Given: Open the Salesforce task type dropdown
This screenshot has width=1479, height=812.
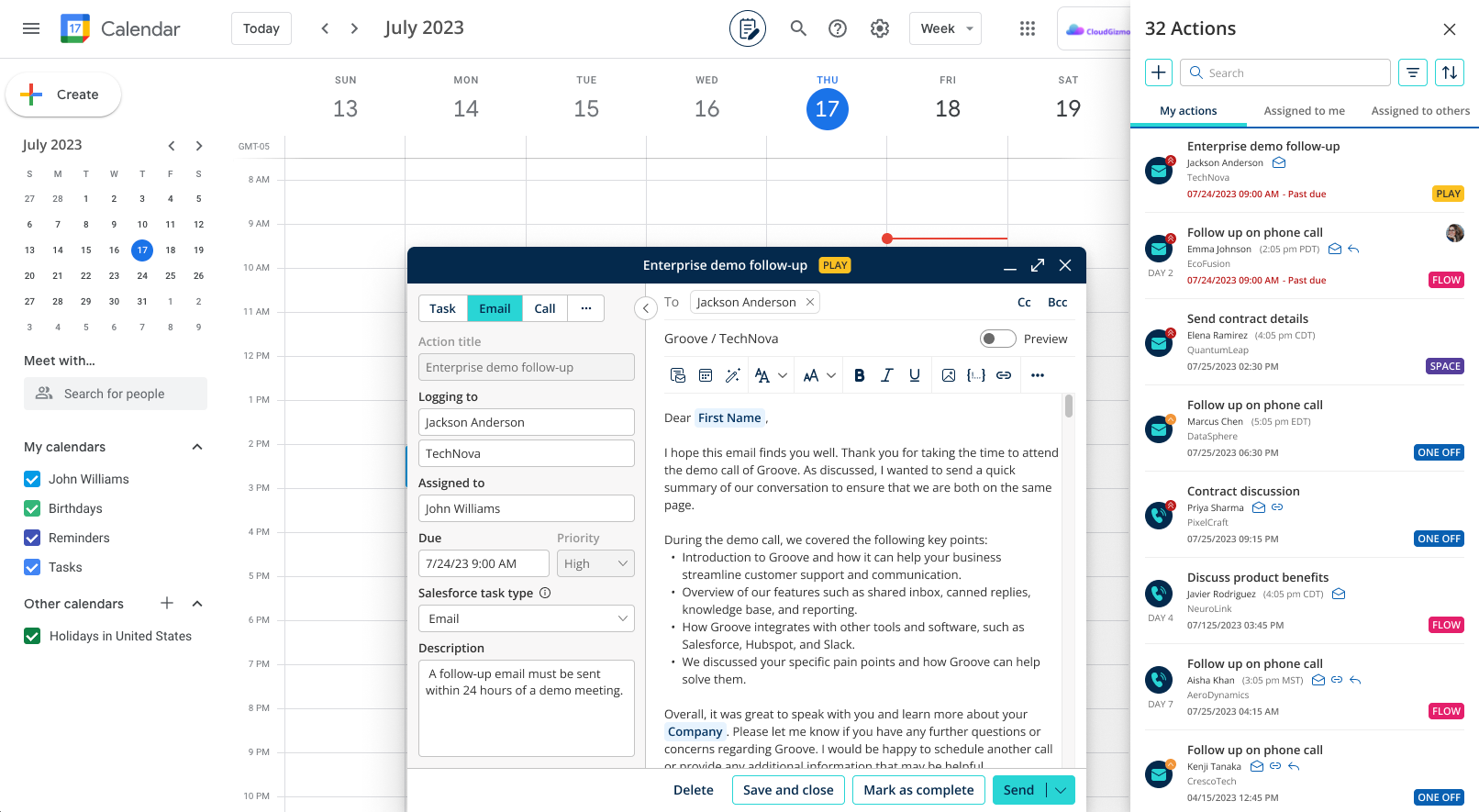Looking at the screenshot, I should click(x=527, y=618).
